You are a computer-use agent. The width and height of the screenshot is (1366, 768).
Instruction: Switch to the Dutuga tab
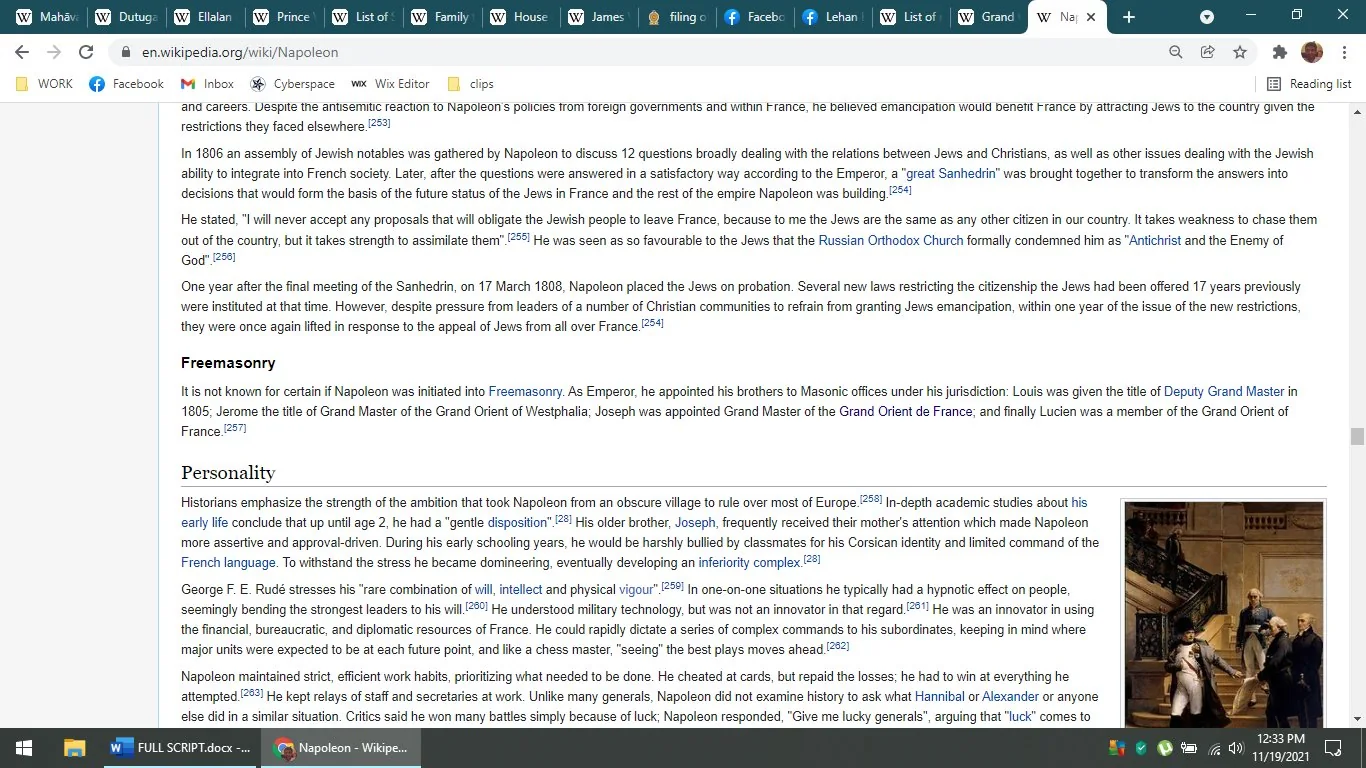(125, 17)
